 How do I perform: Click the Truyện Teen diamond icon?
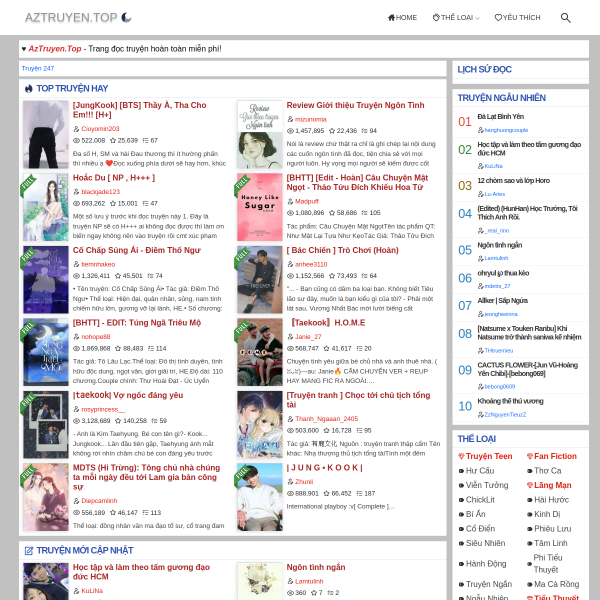coord(461,456)
